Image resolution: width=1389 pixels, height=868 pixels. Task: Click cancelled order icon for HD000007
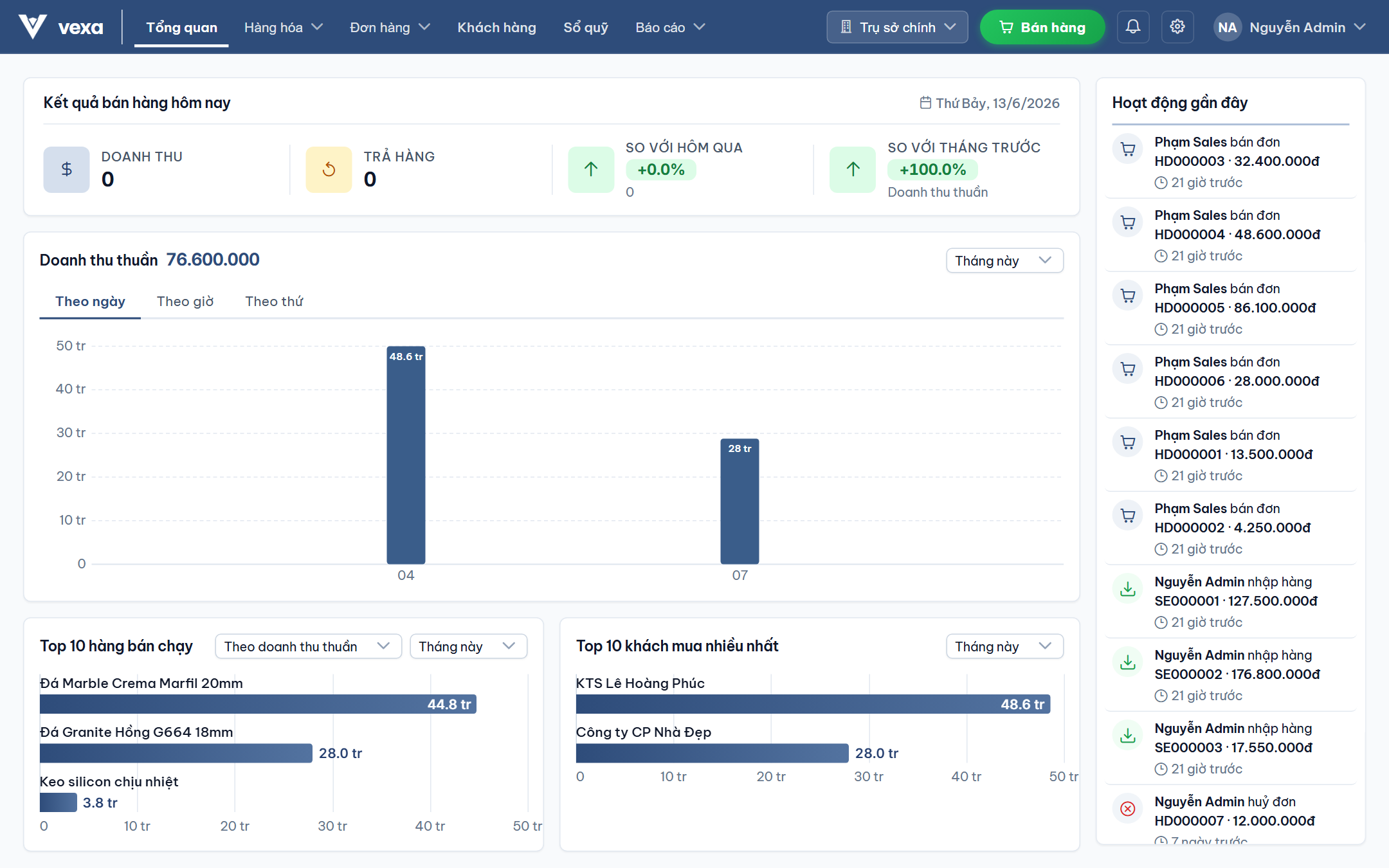point(1128,809)
